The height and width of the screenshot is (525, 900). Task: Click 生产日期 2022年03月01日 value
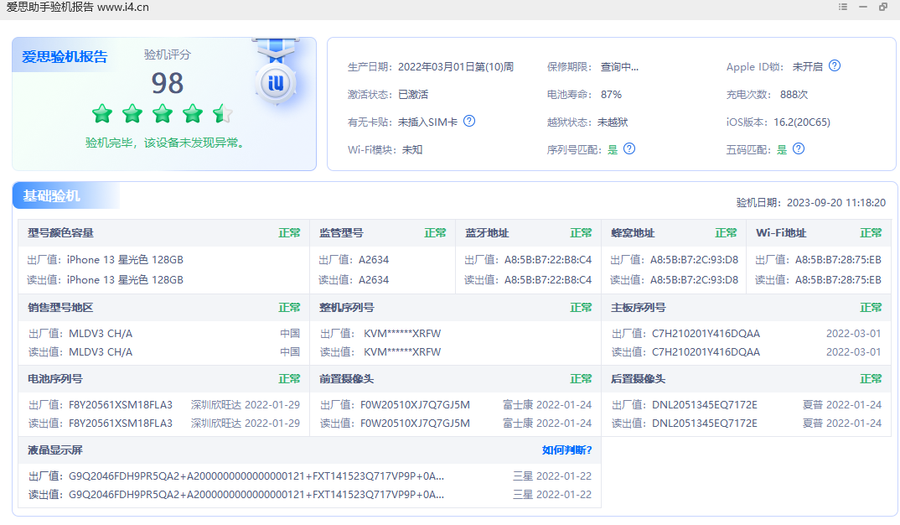click(456, 67)
